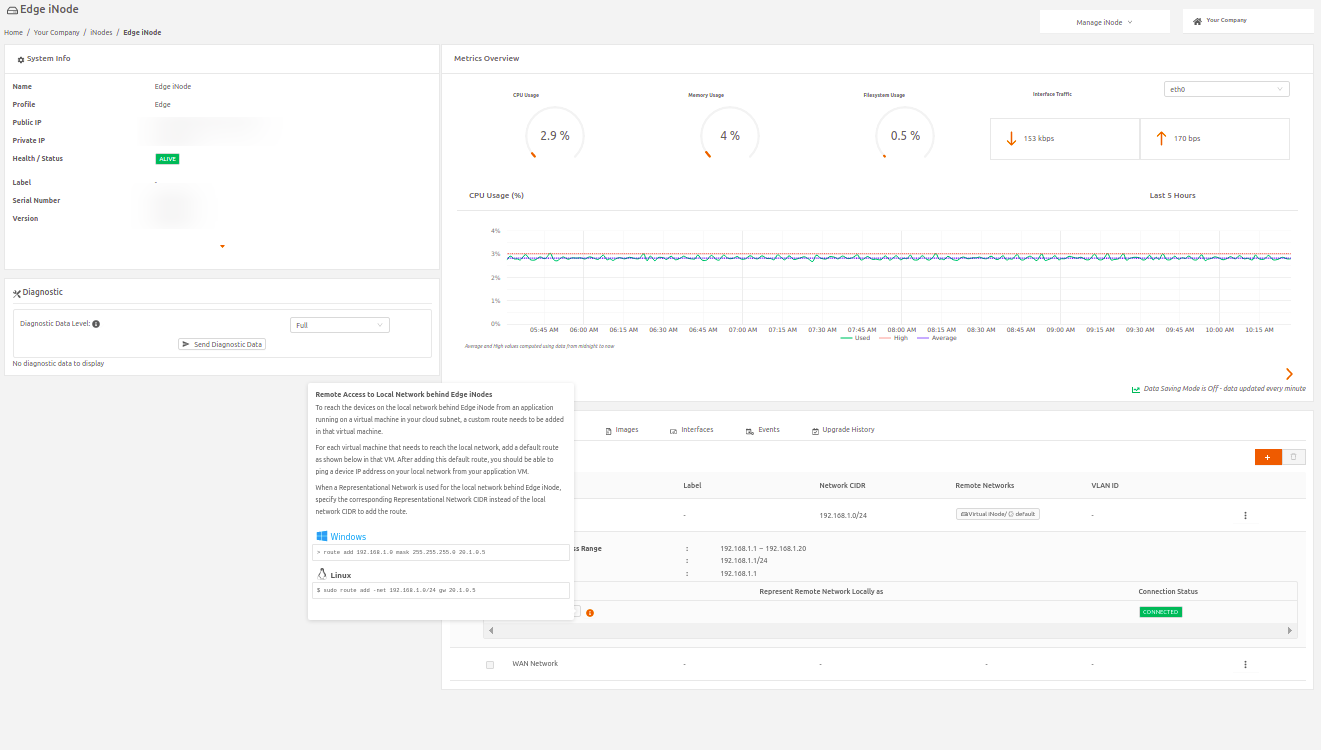Toggle the Average legend series
Screen dimensions: 1321x750
[x=937, y=338]
